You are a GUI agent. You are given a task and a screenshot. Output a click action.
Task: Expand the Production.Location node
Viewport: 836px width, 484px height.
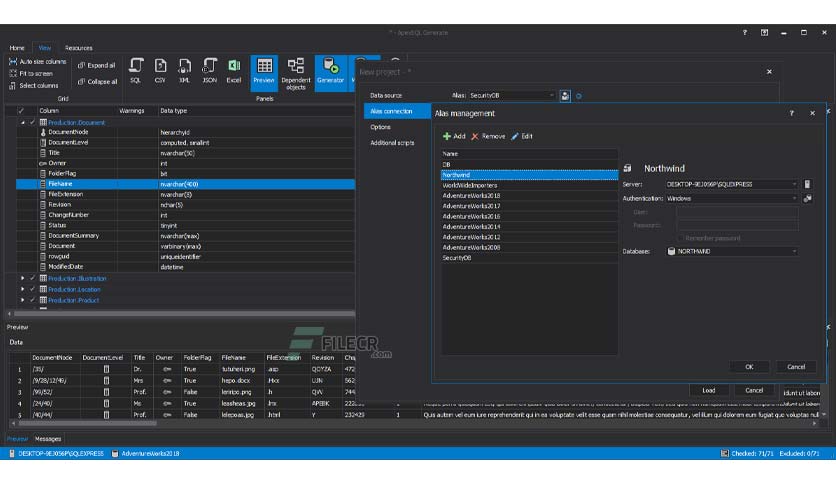point(22,289)
